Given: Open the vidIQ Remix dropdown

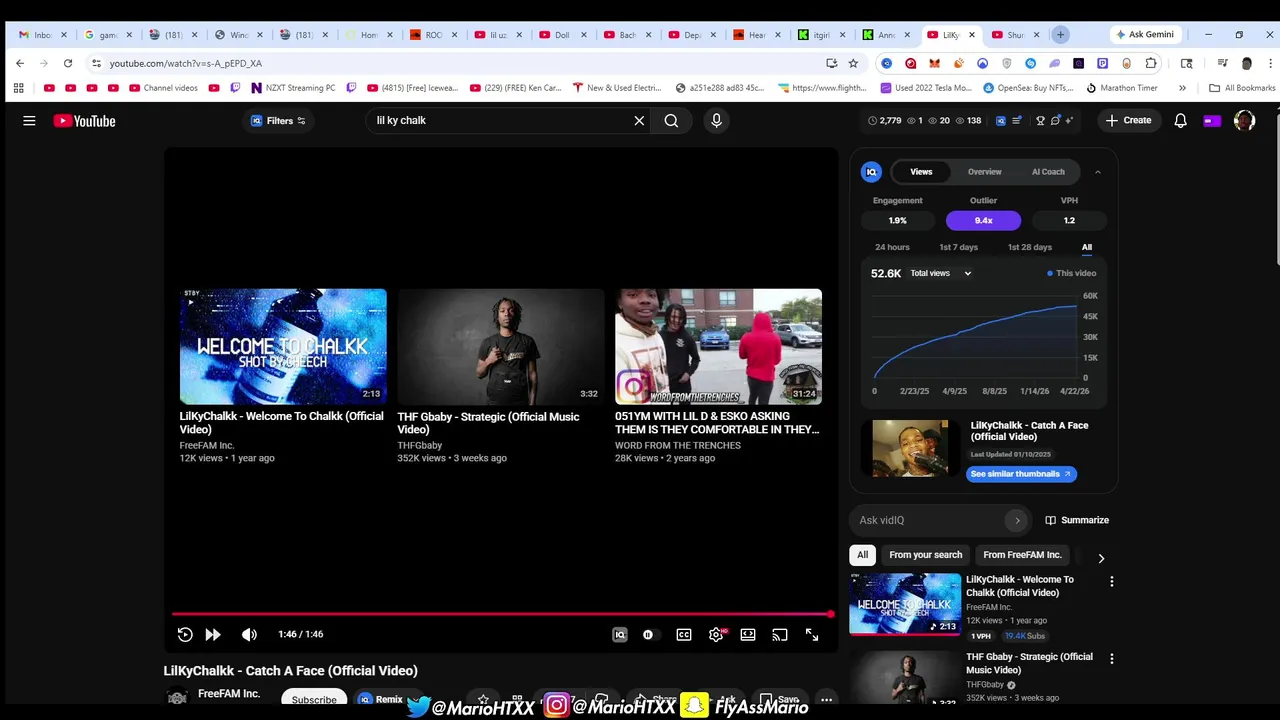Looking at the screenshot, I should [x=381, y=699].
